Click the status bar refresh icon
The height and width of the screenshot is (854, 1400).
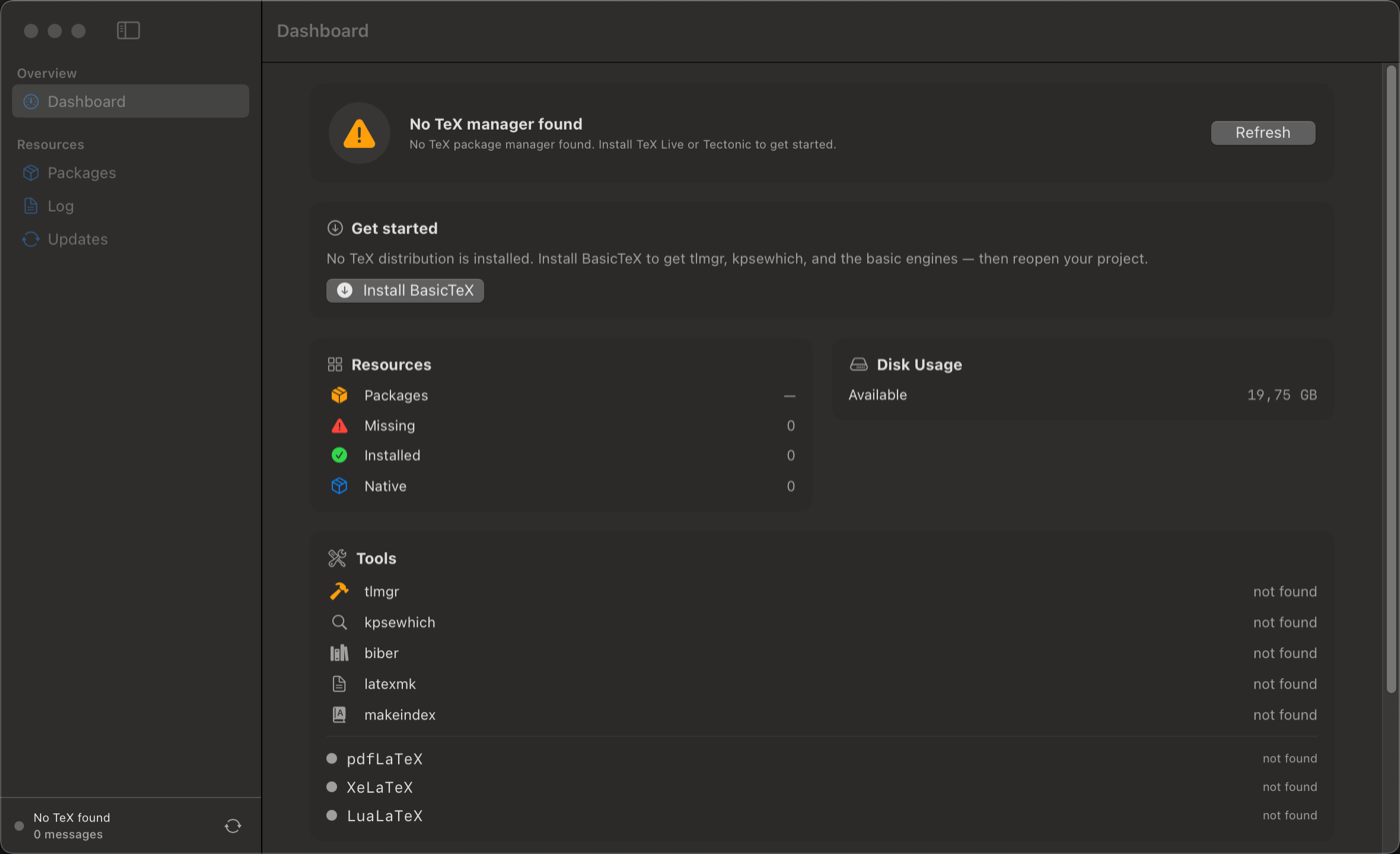click(x=233, y=826)
